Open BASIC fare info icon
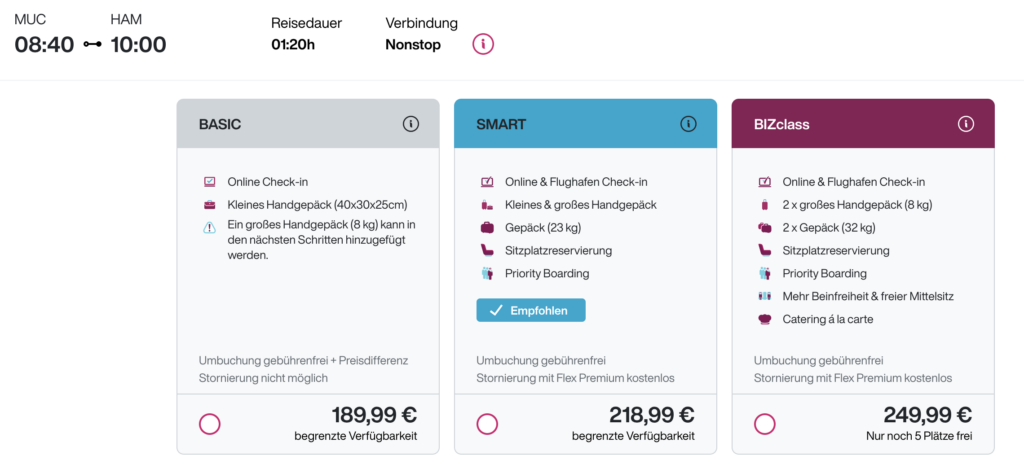The height and width of the screenshot is (473, 1024). coord(410,124)
